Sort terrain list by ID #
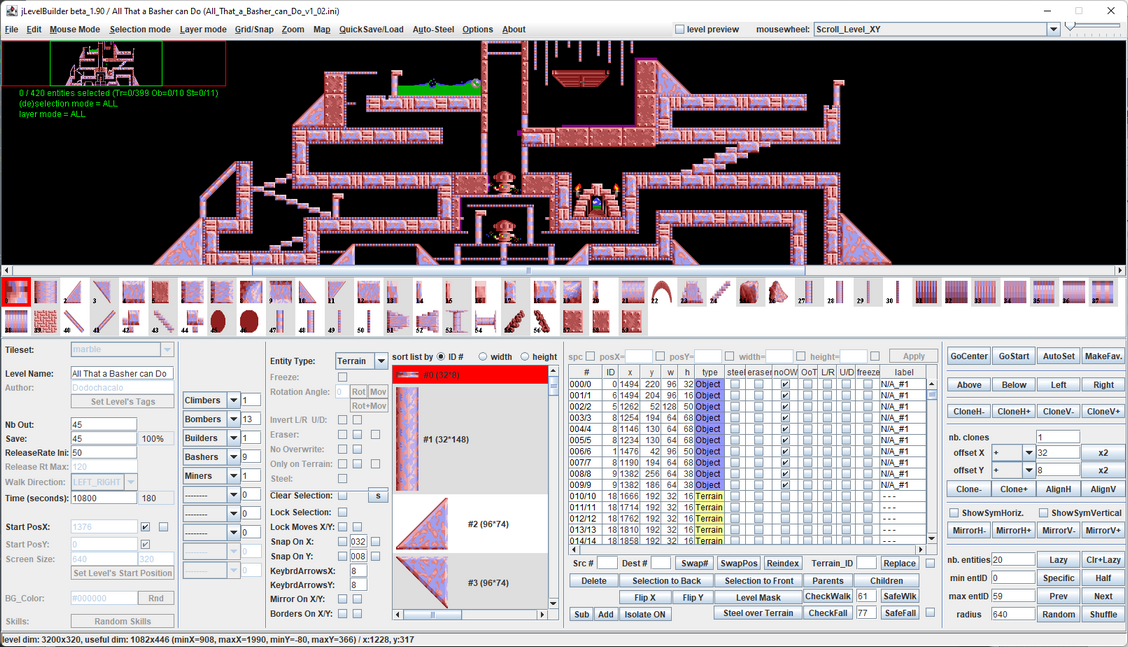This screenshot has height=647, width=1128. 441,357
